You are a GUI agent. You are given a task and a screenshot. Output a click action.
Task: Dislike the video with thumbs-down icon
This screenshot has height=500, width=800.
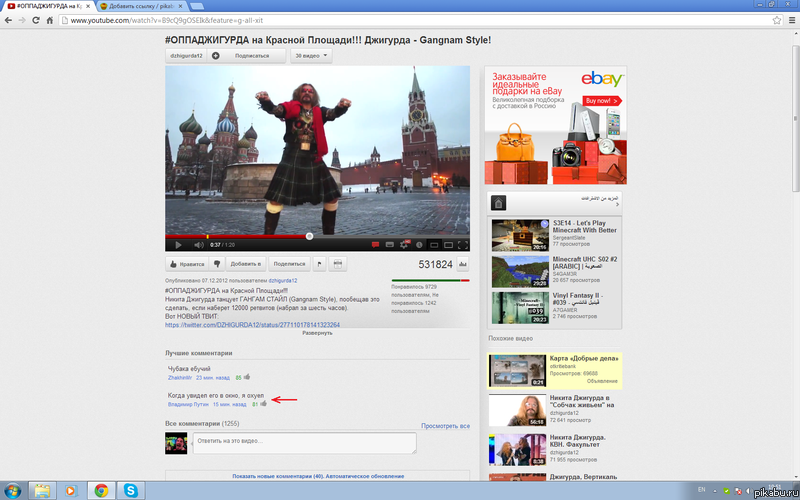pyautogui.click(x=217, y=264)
